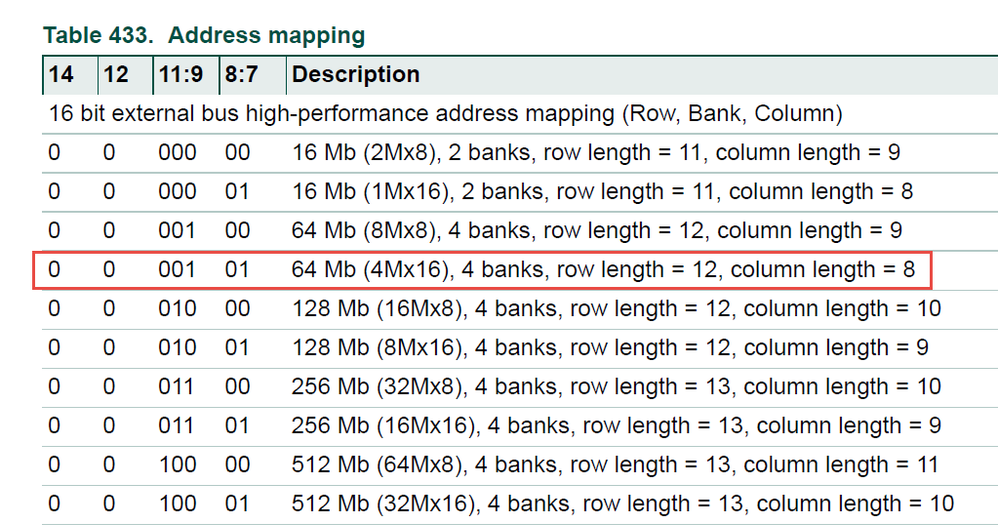
Task: Click the '11:9' column header
Action: 179,75
